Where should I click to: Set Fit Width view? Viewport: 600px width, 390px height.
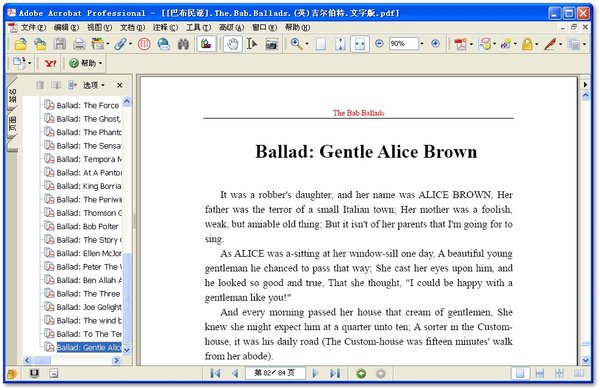click(x=360, y=44)
